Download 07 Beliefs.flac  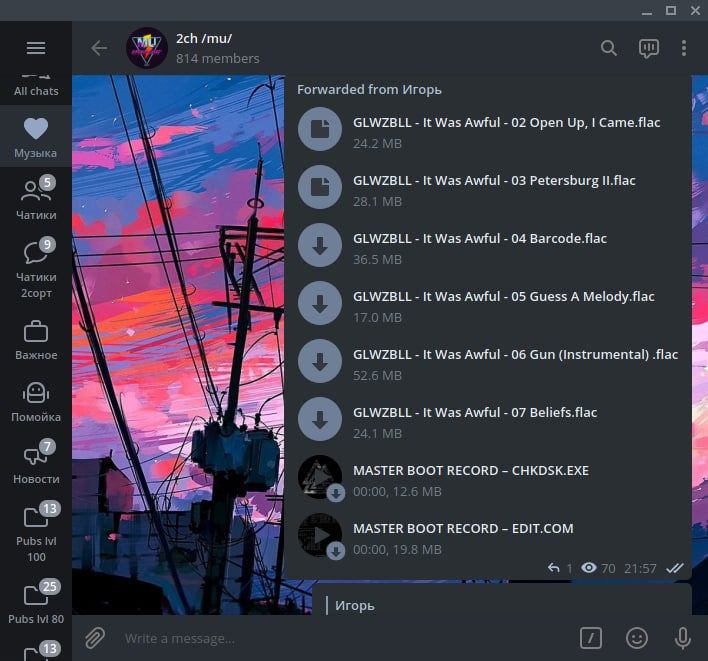(x=320, y=419)
